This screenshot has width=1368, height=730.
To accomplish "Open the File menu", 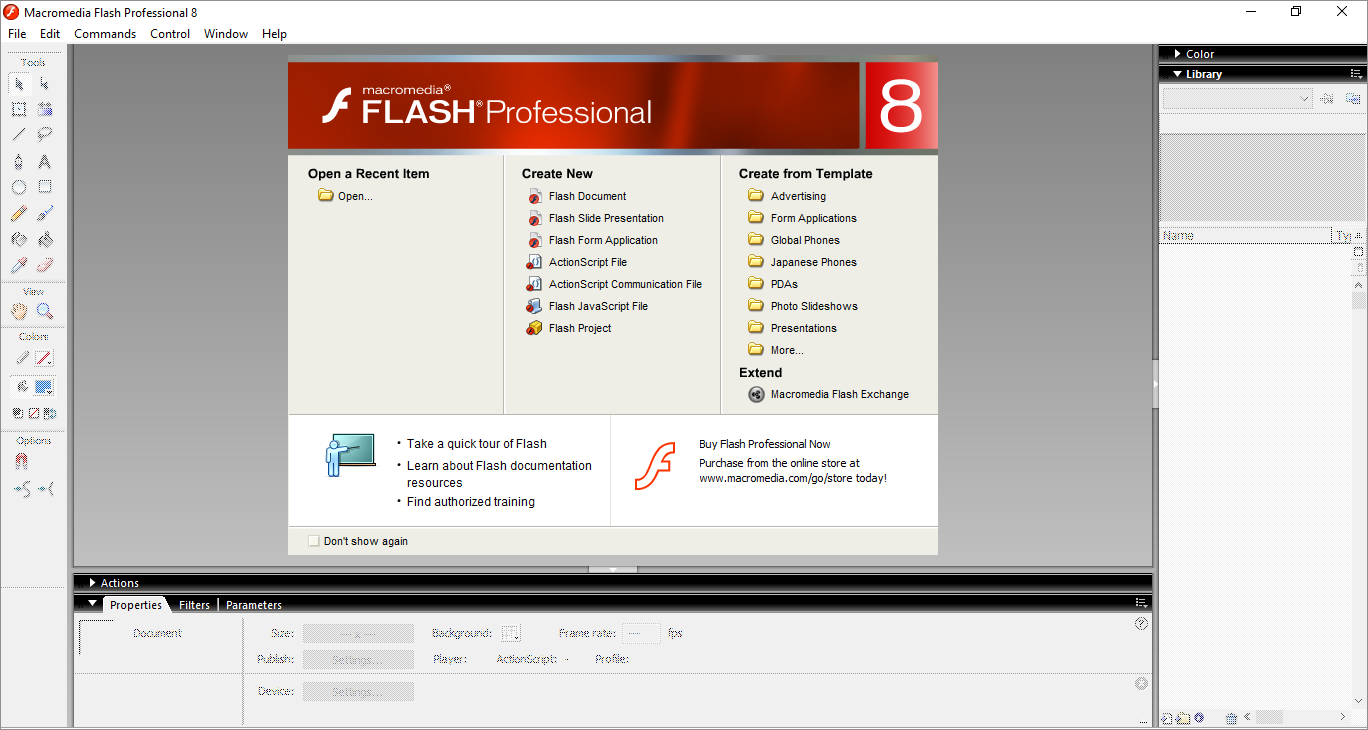I will (x=17, y=34).
